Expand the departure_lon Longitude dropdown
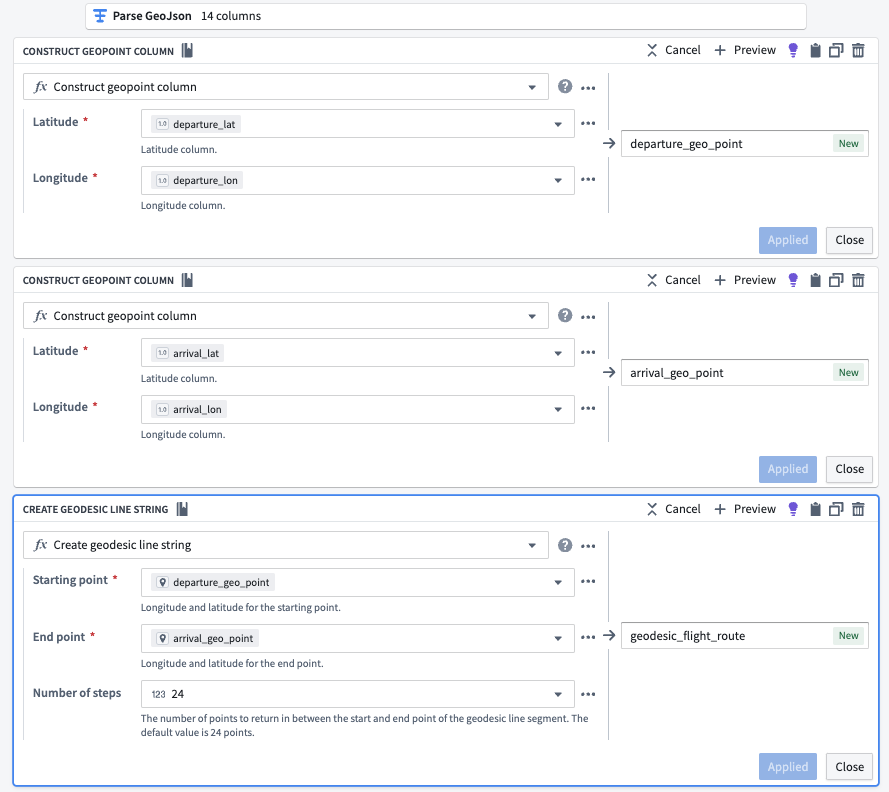This screenshot has width=889, height=792. [558, 180]
